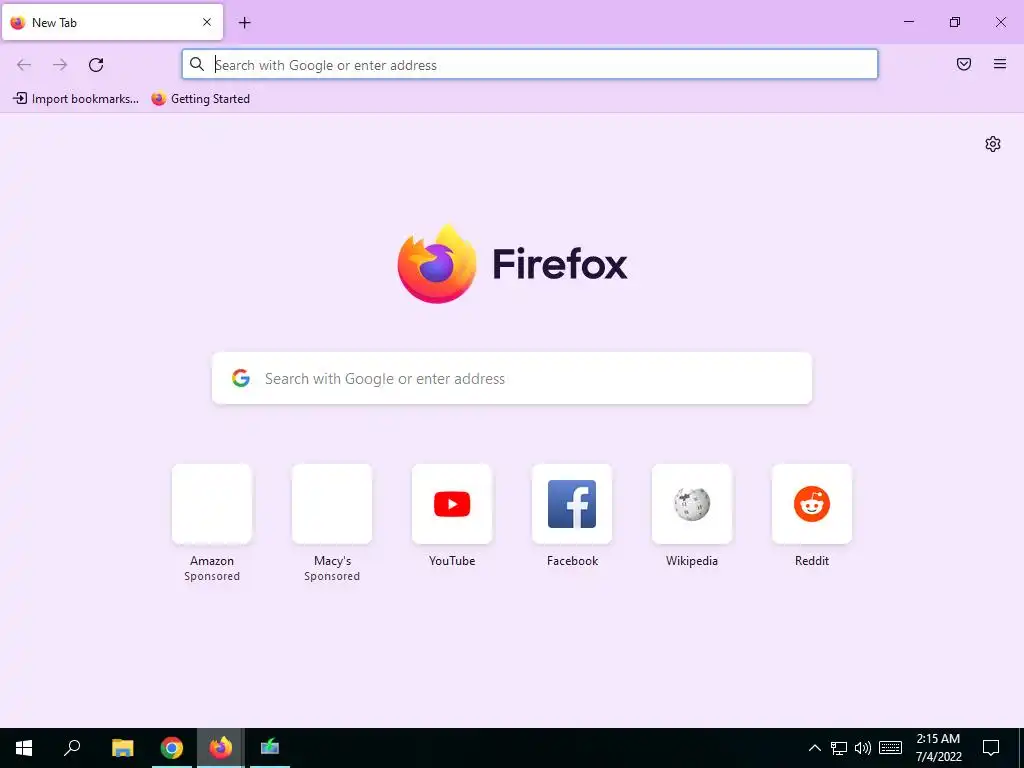Click the address bar magnifier icon
Image resolution: width=1024 pixels, height=768 pixels.
point(197,64)
